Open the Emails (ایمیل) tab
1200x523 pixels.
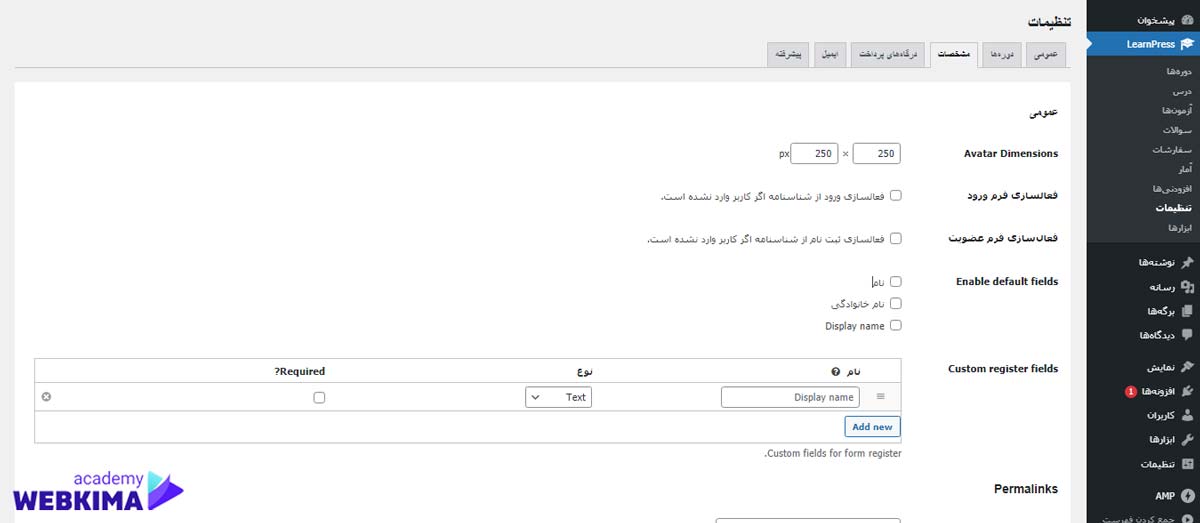pos(829,55)
